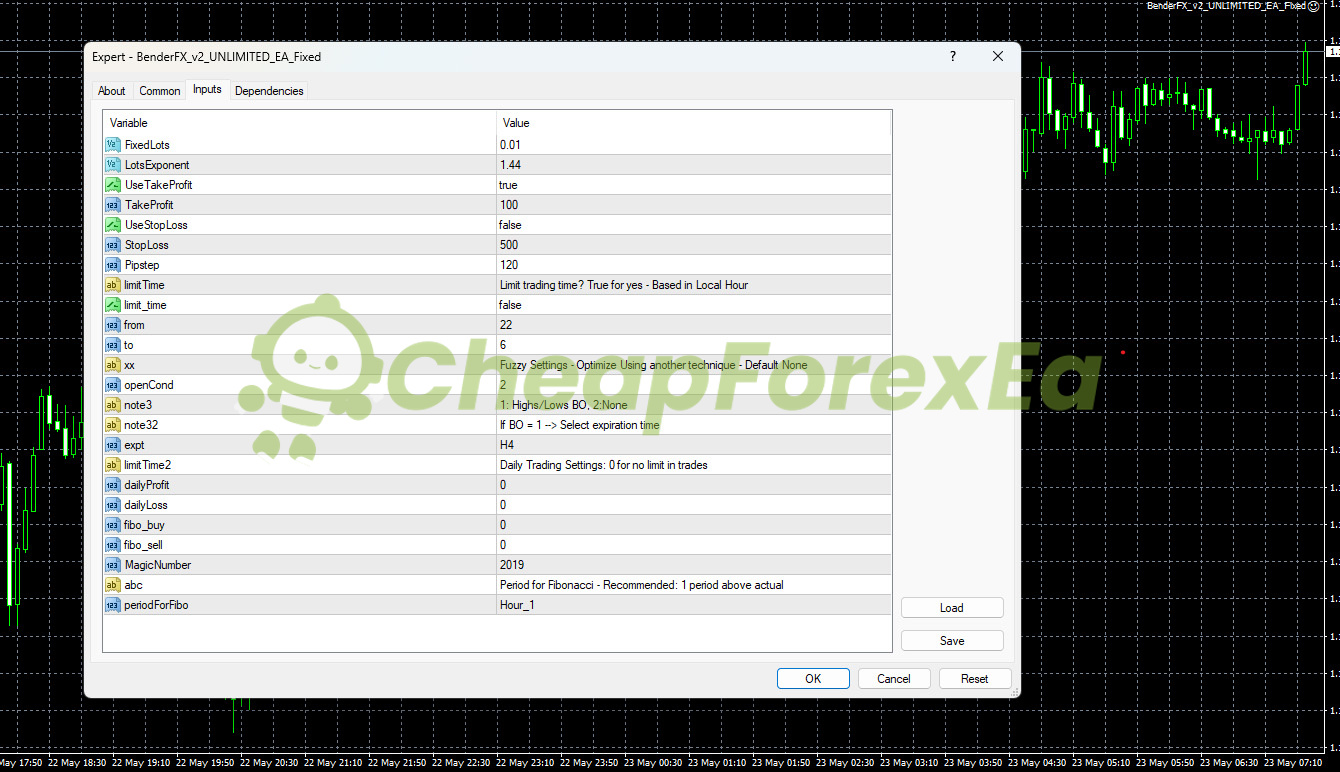
Task: Click the xx string icon
Action: [x=112, y=365]
